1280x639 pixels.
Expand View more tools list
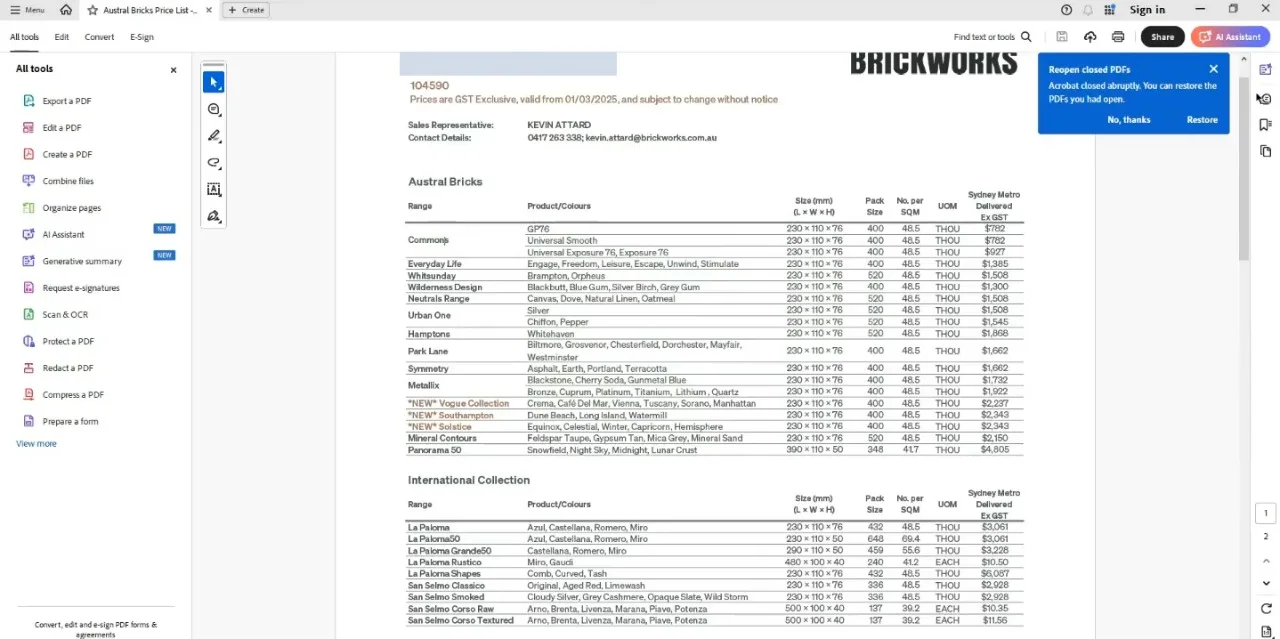(x=36, y=443)
